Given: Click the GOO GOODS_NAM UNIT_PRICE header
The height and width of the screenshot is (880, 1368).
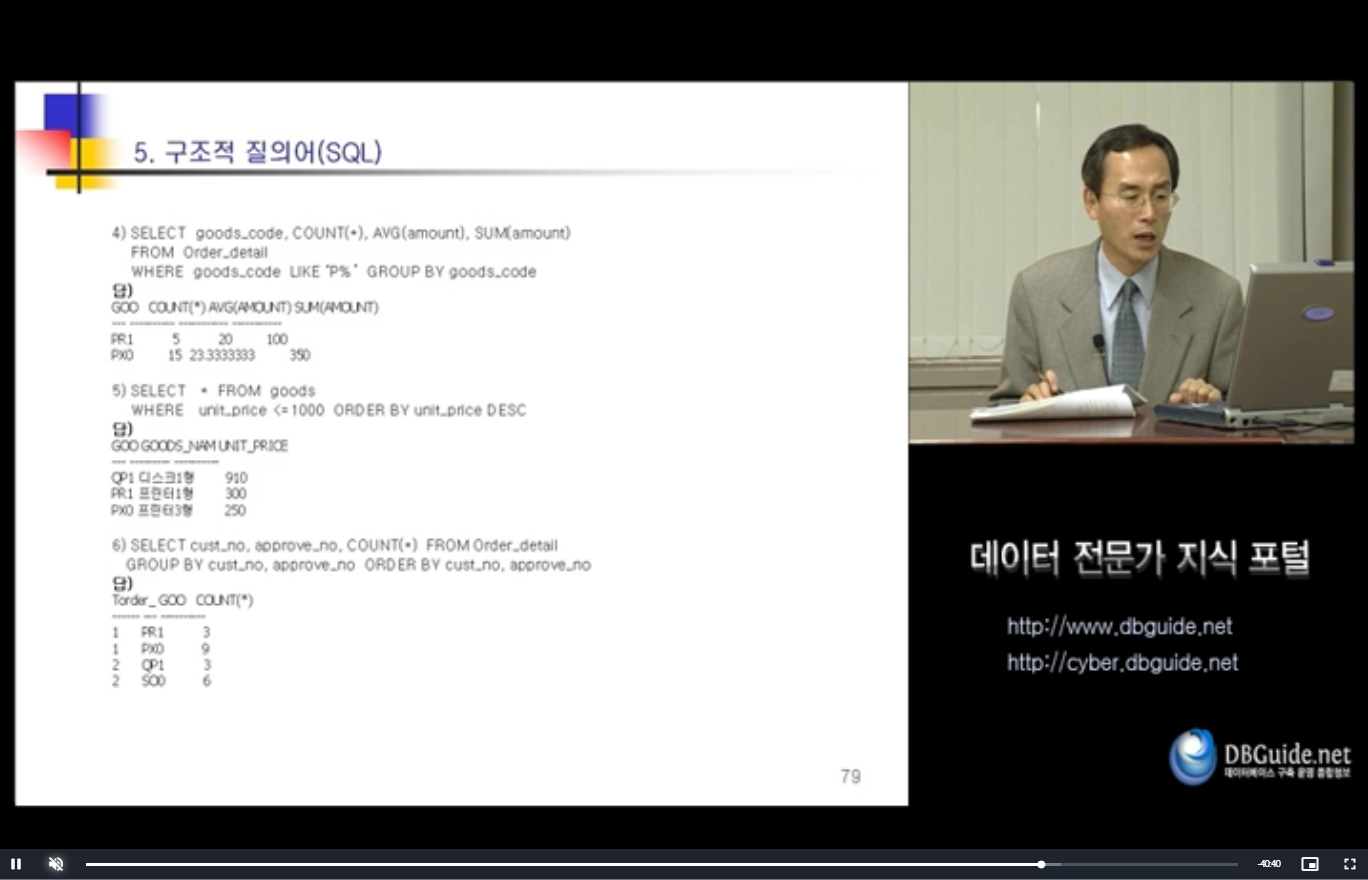Looking at the screenshot, I should 199,446.
